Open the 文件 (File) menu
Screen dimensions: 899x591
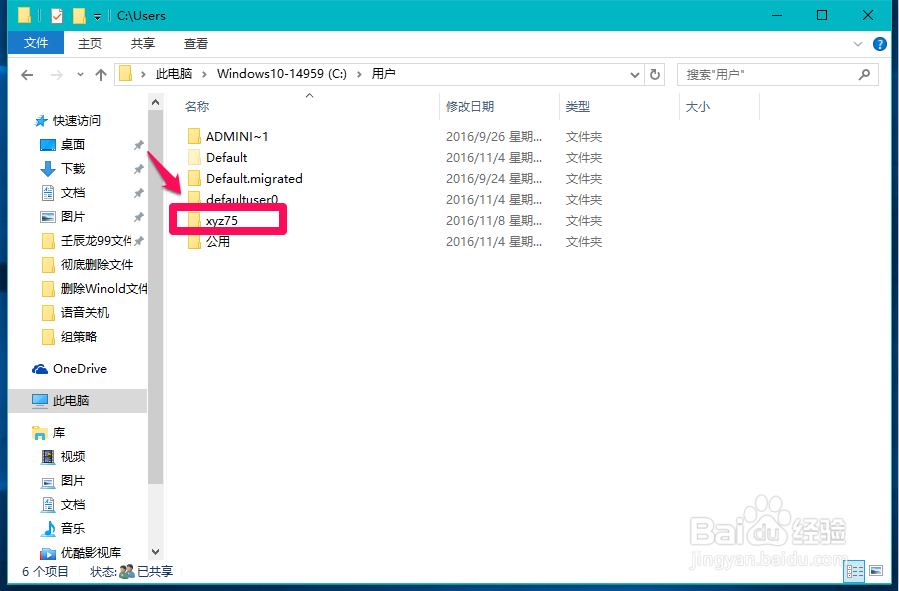(x=35, y=43)
